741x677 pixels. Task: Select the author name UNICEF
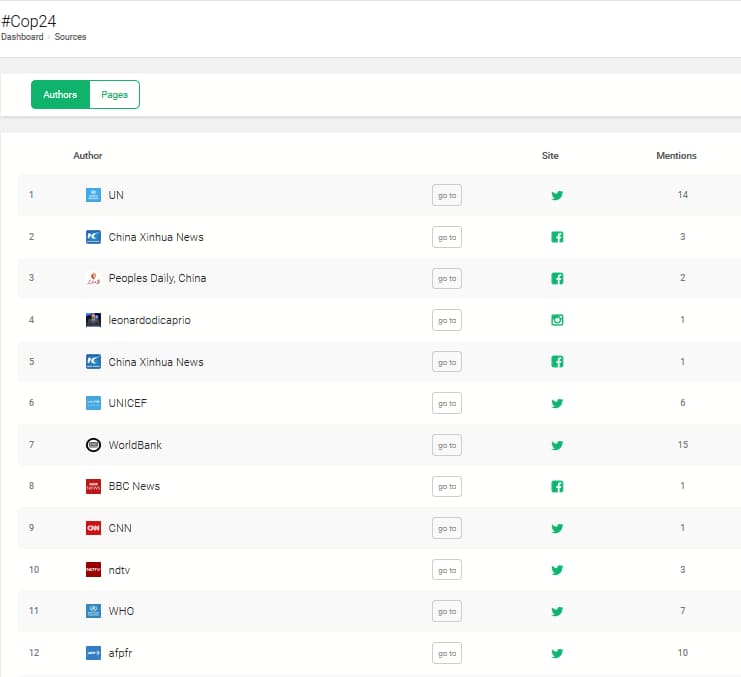(128, 403)
